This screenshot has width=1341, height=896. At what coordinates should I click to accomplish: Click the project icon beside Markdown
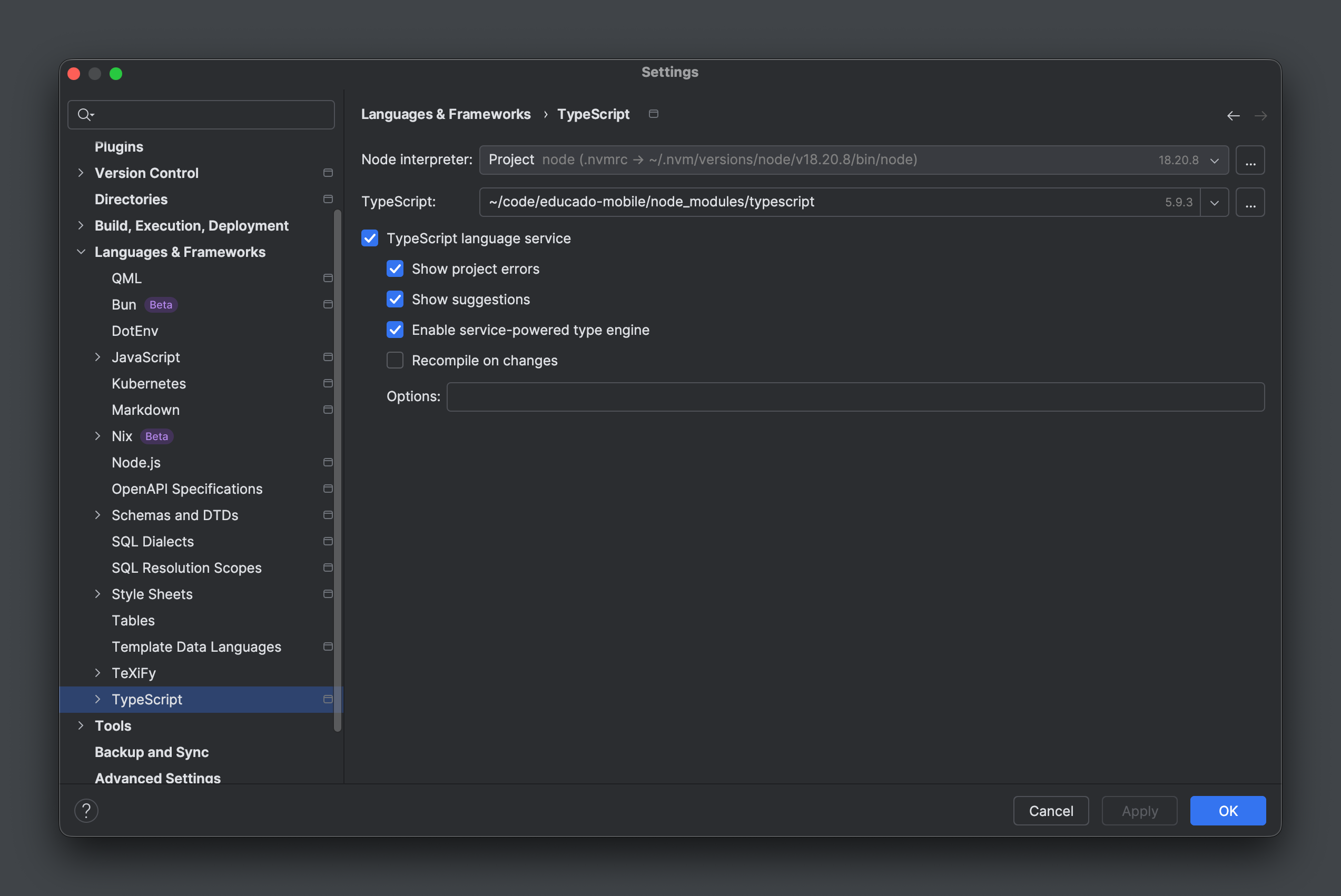pos(328,410)
